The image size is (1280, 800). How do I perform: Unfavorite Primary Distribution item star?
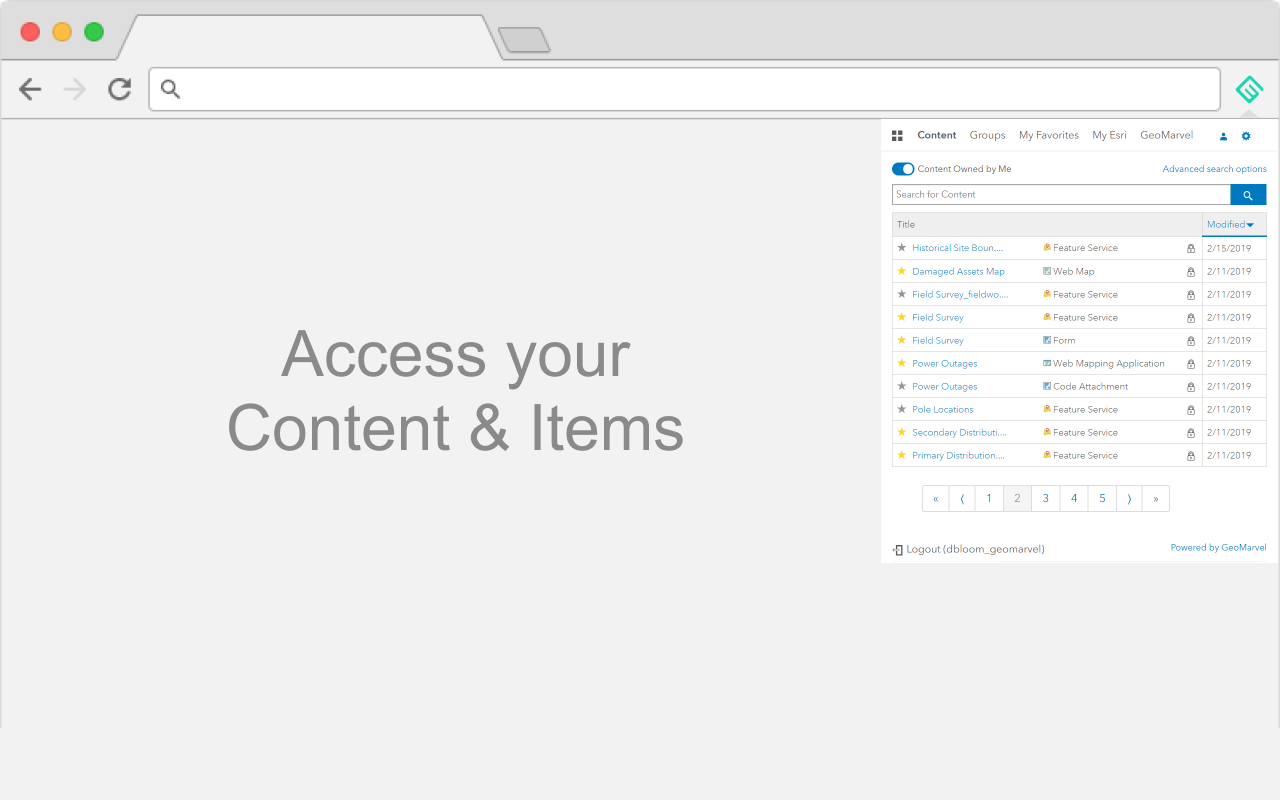click(901, 455)
